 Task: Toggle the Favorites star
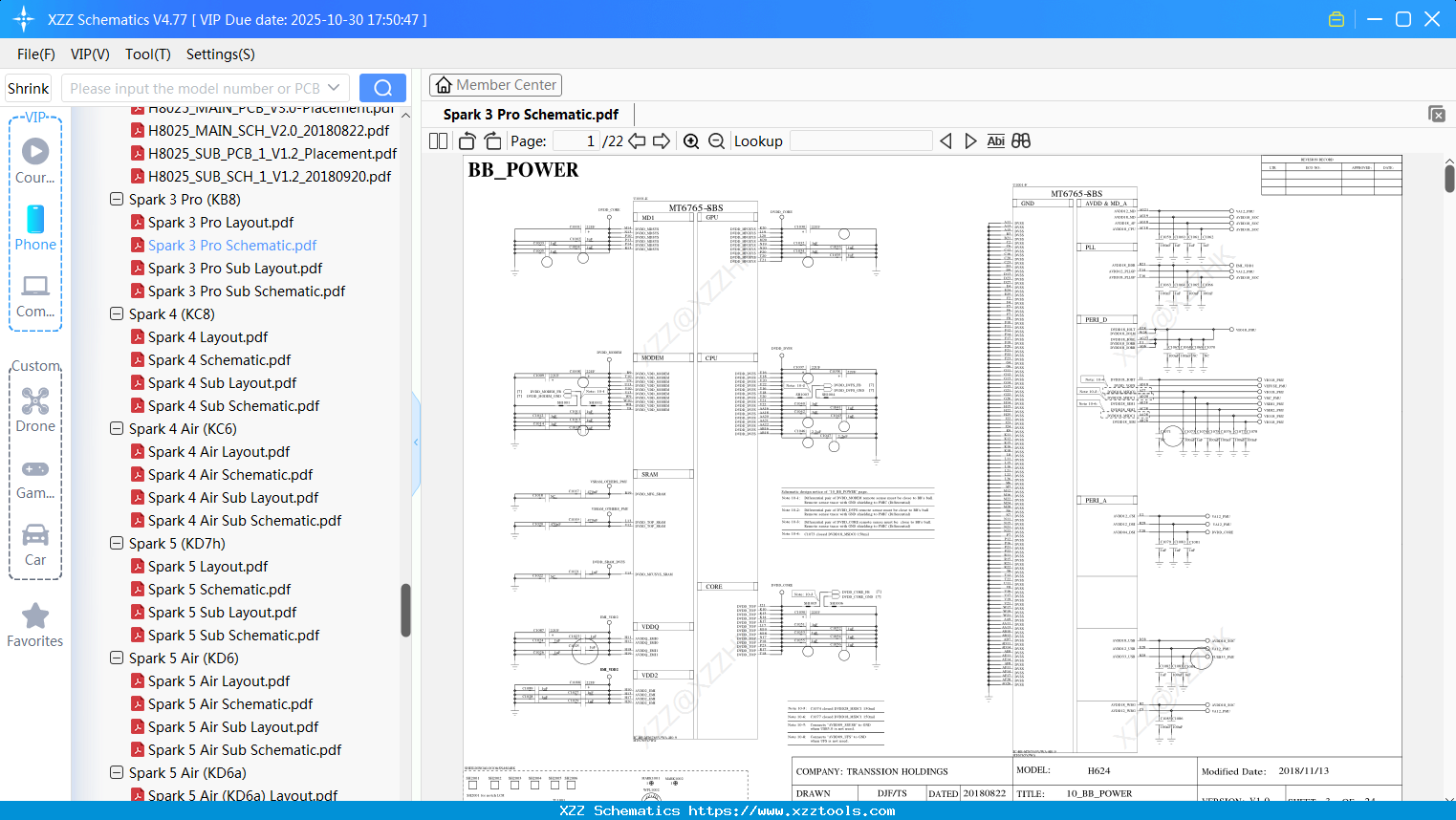click(35, 615)
